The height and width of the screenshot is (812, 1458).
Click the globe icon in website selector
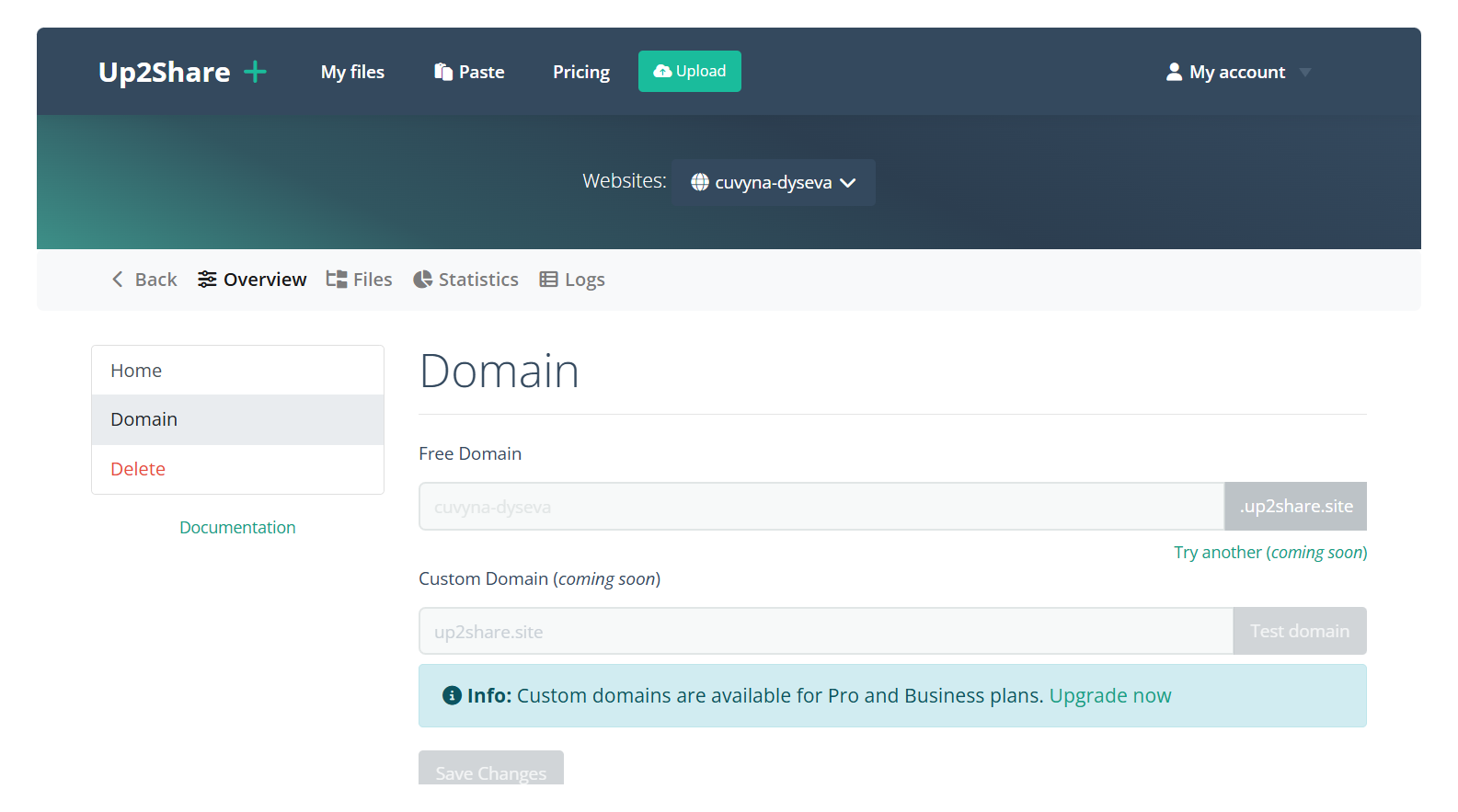[x=700, y=182]
